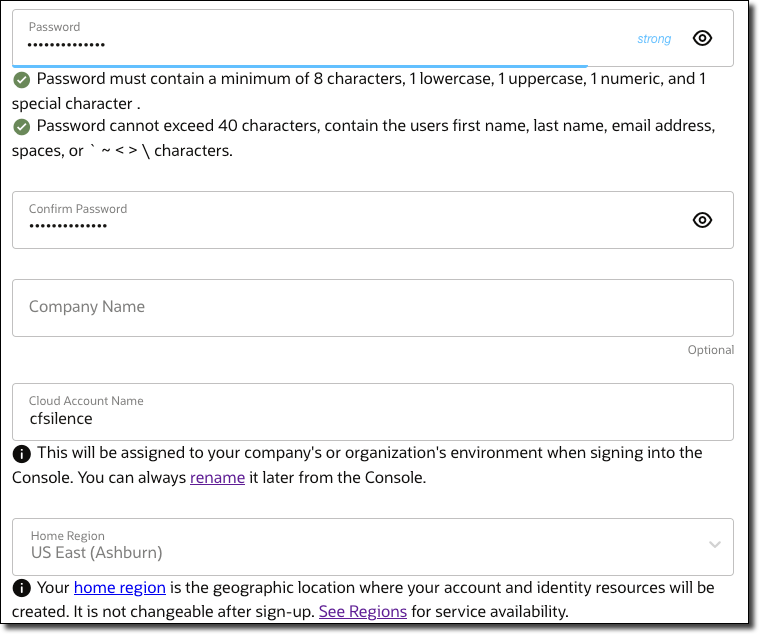Click the "Cloud Account Name" field label
Image resolution: width=759 pixels, height=634 pixels.
pyautogui.click(x=86, y=401)
